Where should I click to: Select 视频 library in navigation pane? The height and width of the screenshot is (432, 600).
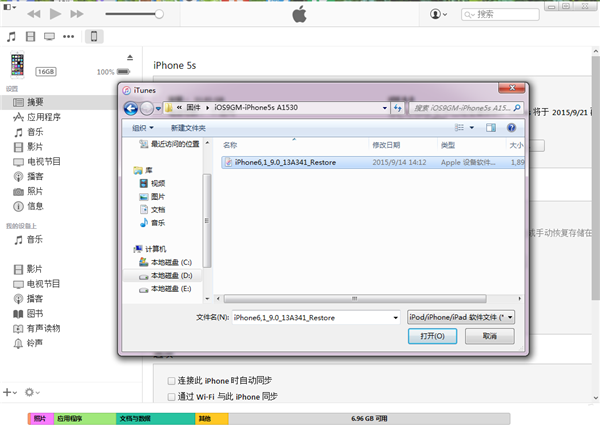click(152, 183)
